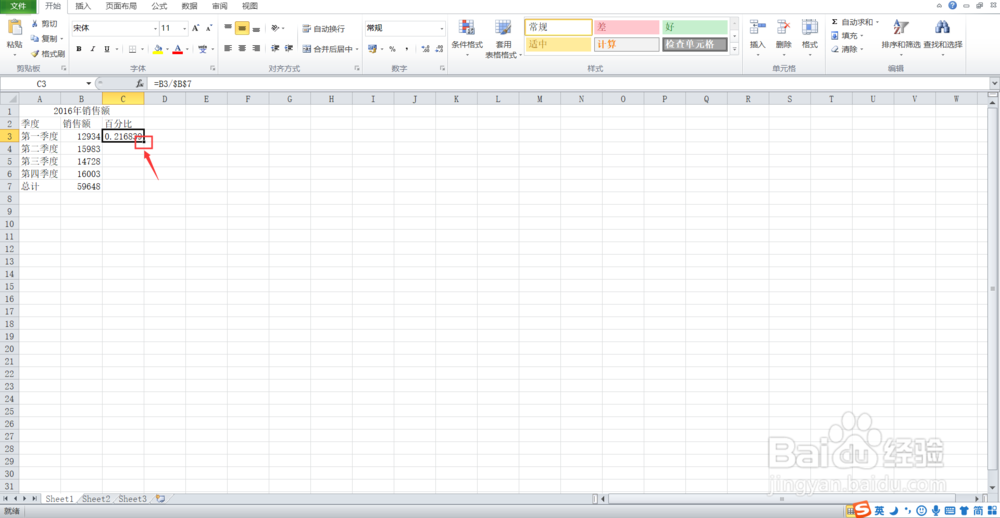Apply the 计算 (Calculation) cell style

[x=626, y=44]
